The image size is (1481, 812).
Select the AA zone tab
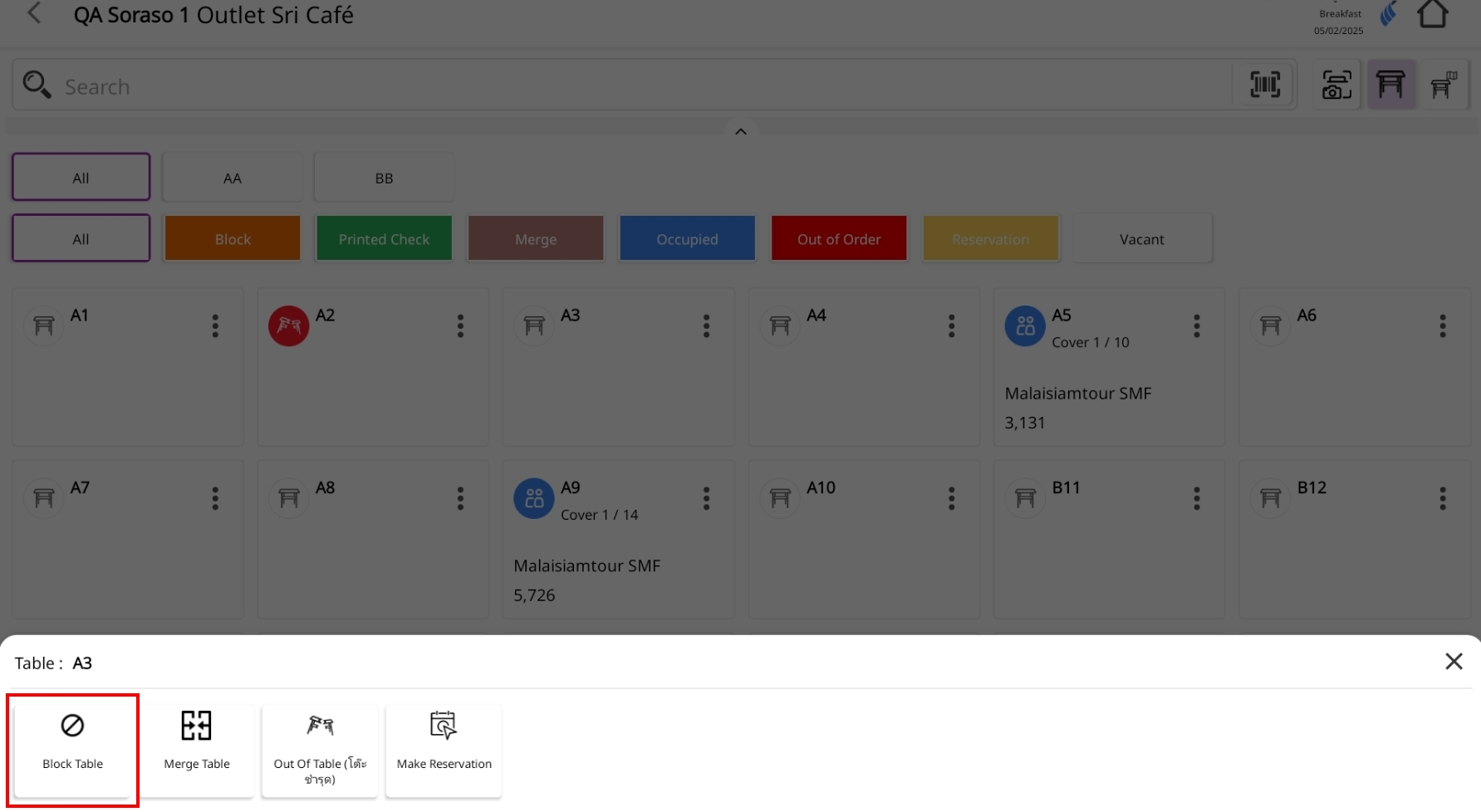coord(233,178)
